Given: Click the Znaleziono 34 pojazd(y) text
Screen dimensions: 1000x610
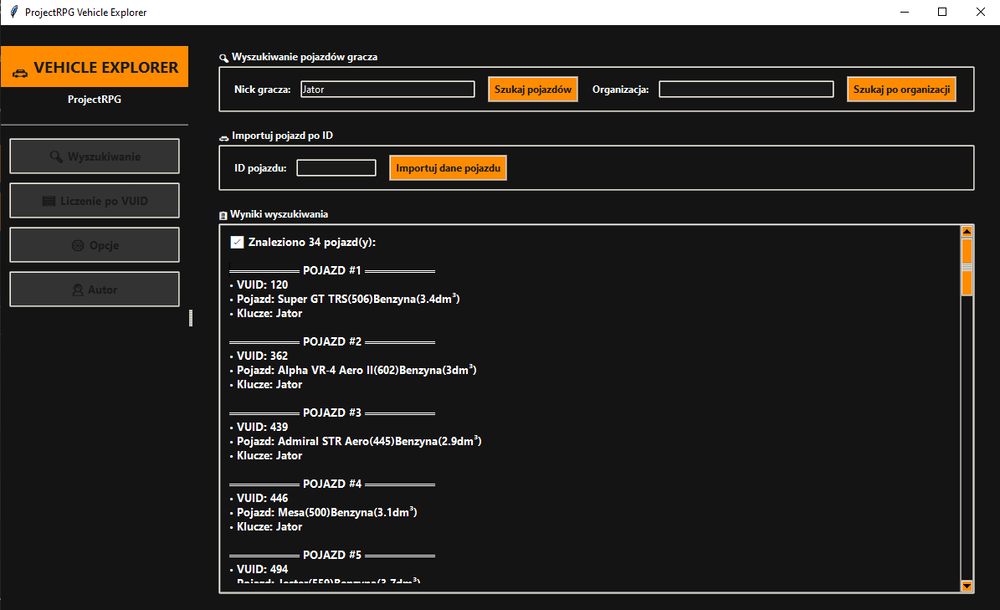Looking at the screenshot, I should pos(312,242).
